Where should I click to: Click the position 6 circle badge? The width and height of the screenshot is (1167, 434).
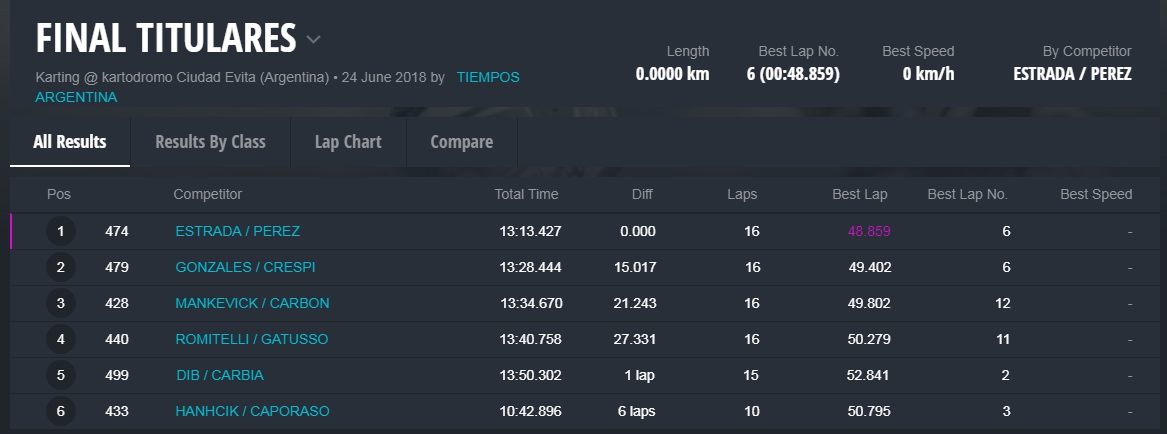[x=61, y=411]
